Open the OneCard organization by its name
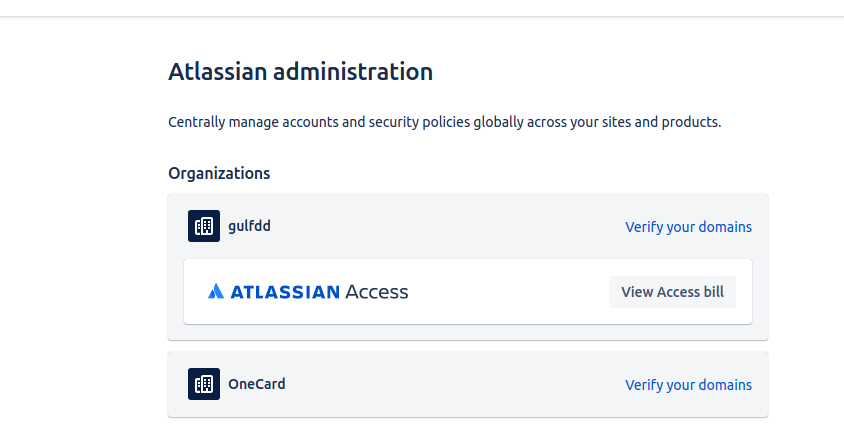The width and height of the screenshot is (844, 439). [x=257, y=384]
